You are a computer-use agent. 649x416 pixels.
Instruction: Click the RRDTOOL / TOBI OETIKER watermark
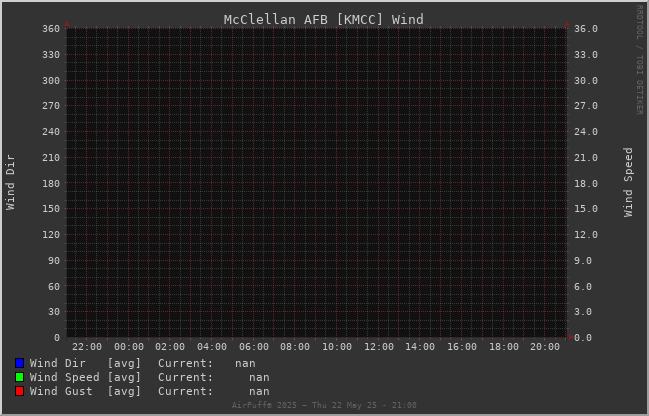(639, 60)
